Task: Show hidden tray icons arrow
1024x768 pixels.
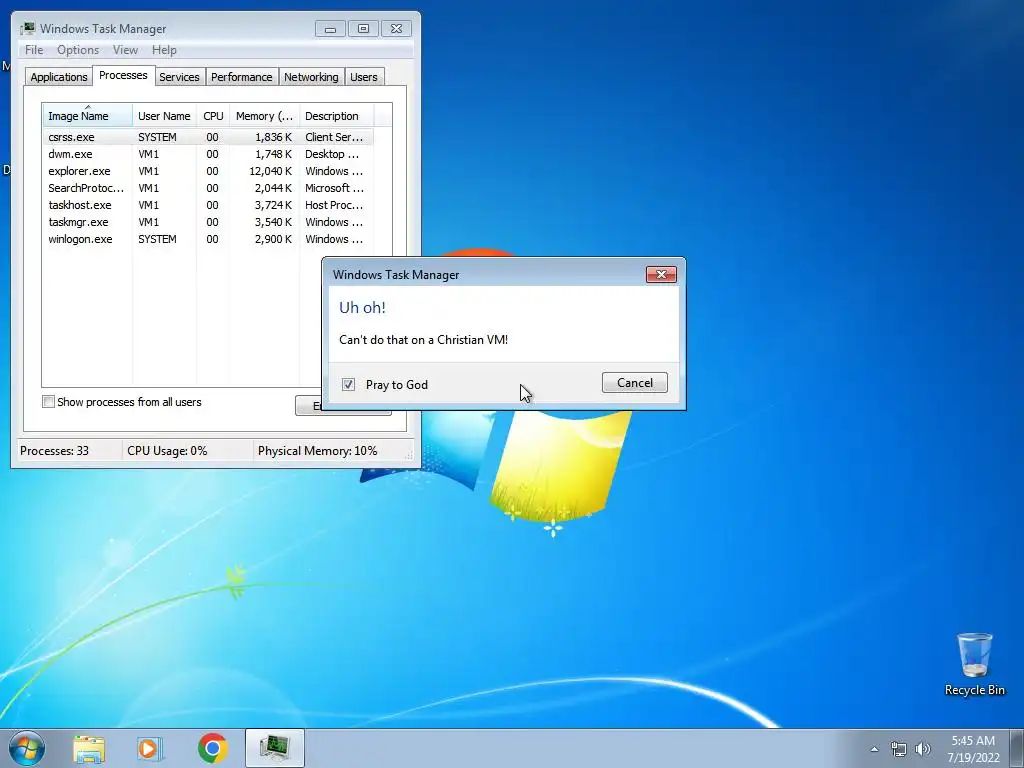Action: click(874, 749)
